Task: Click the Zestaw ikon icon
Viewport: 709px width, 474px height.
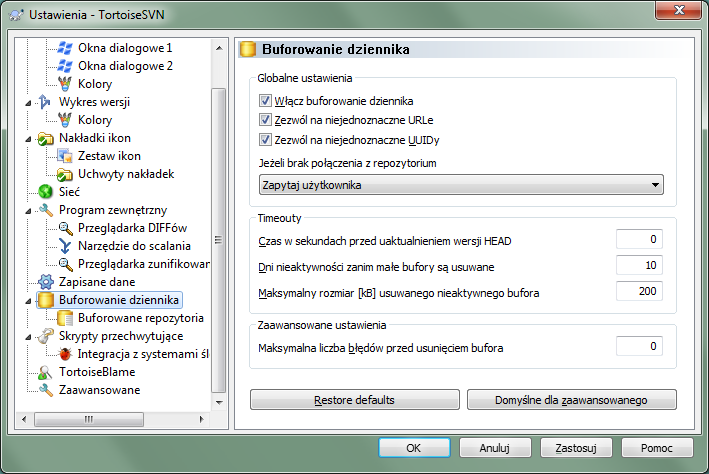Action: pyautogui.click(x=65, y=156)
